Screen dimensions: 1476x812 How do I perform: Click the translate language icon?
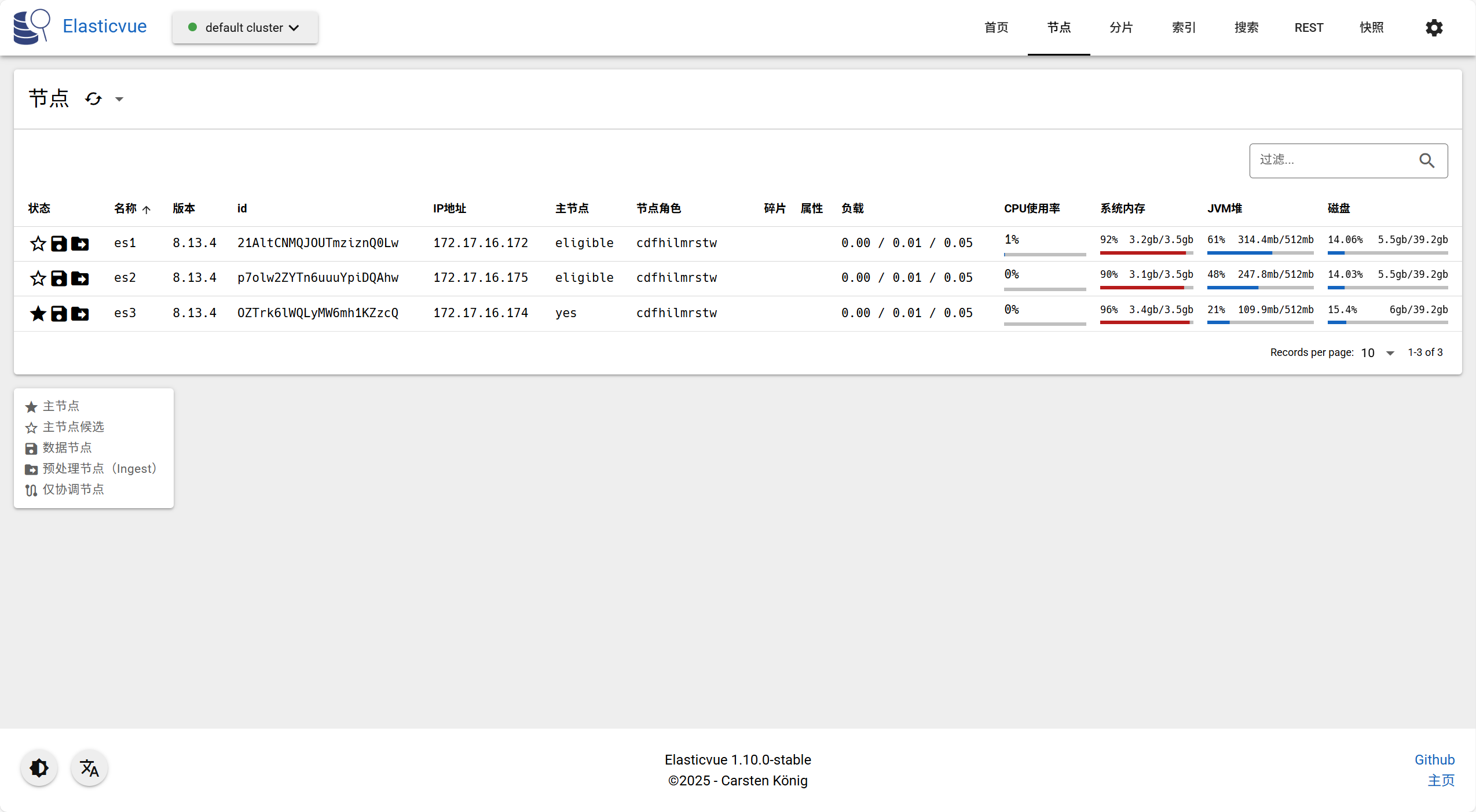click(x=89, y=768)
